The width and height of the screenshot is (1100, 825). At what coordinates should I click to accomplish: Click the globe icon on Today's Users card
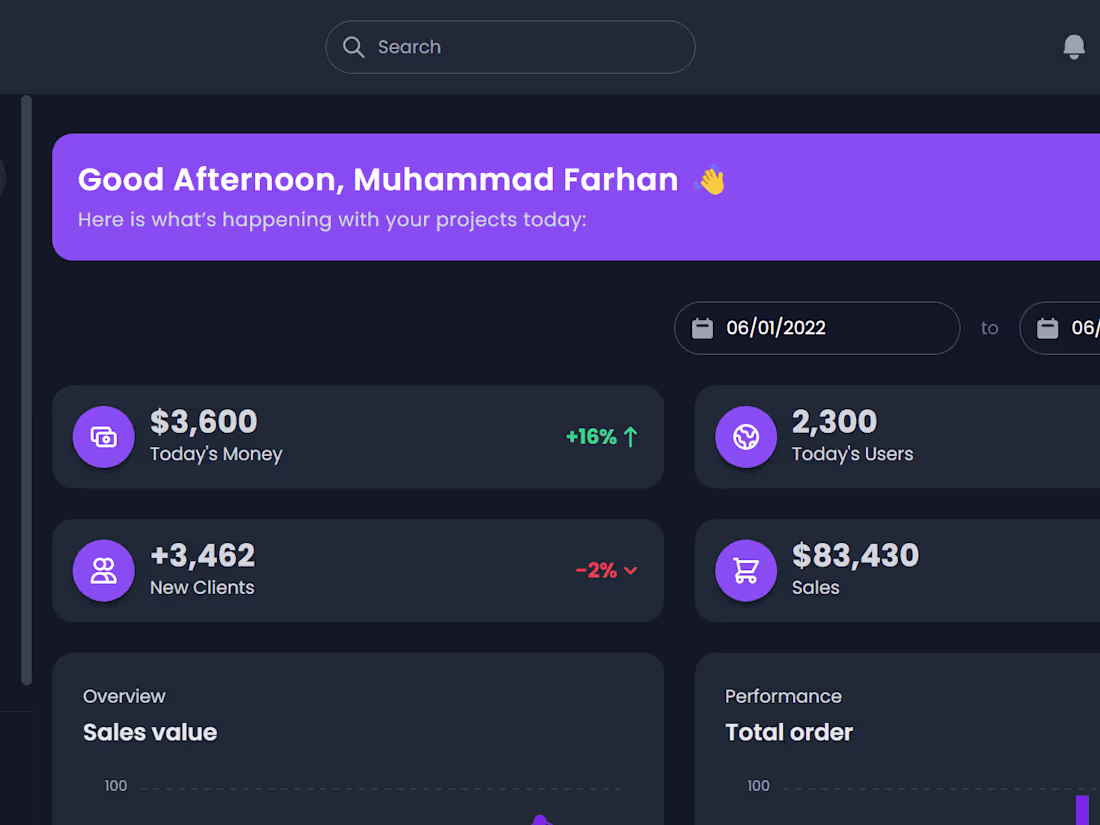pos(745,437)
